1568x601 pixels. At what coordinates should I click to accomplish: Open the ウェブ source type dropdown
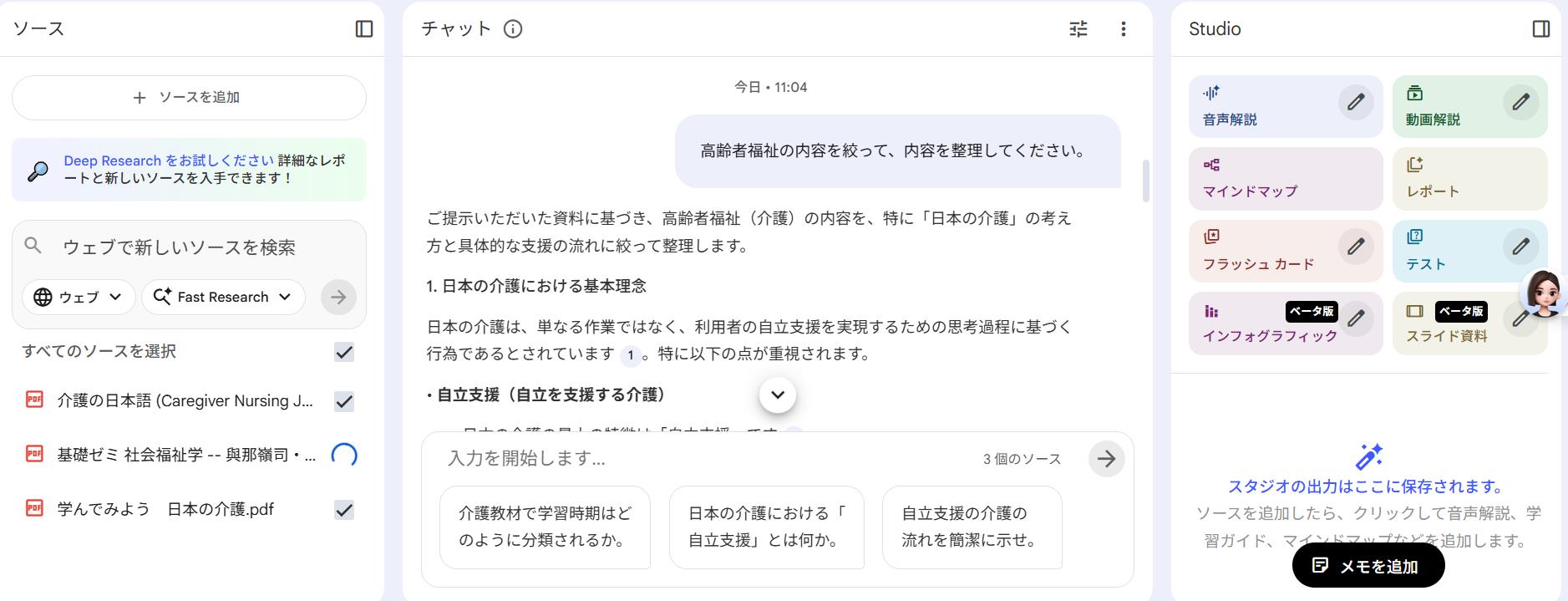point(79,297)
